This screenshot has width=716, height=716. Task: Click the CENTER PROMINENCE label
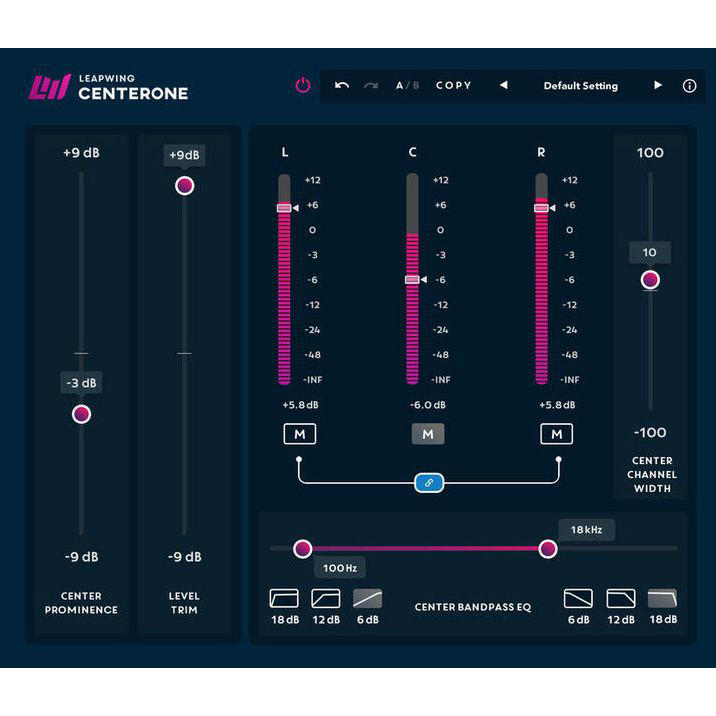(x=81, y=603)
